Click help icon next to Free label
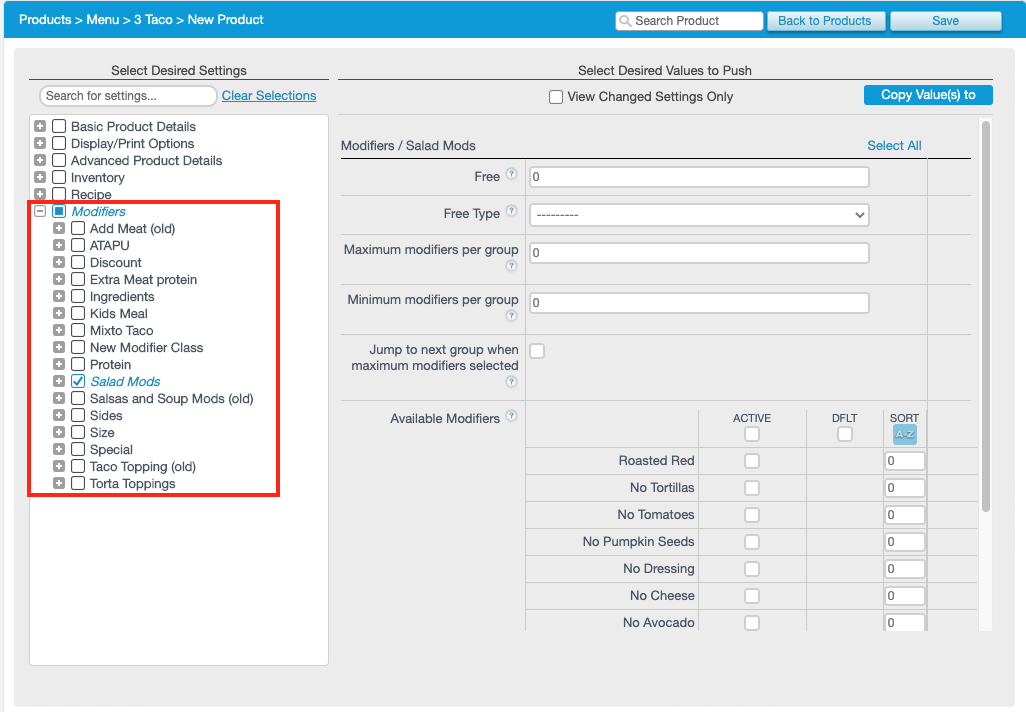 [x=512, y=173]
